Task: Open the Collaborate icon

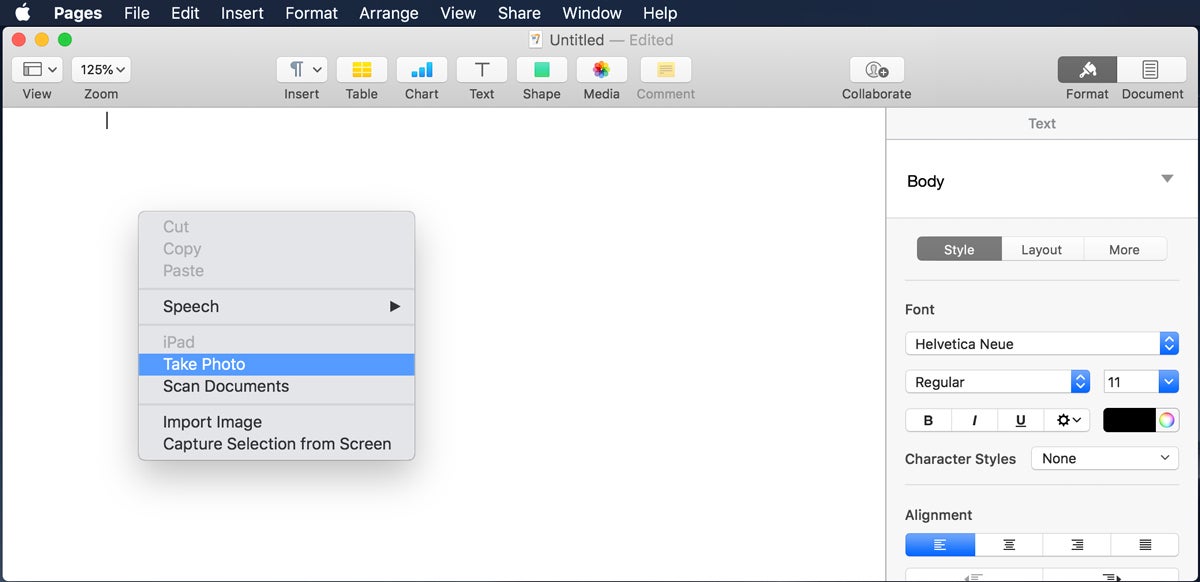Action: click(x=877, y=69)
